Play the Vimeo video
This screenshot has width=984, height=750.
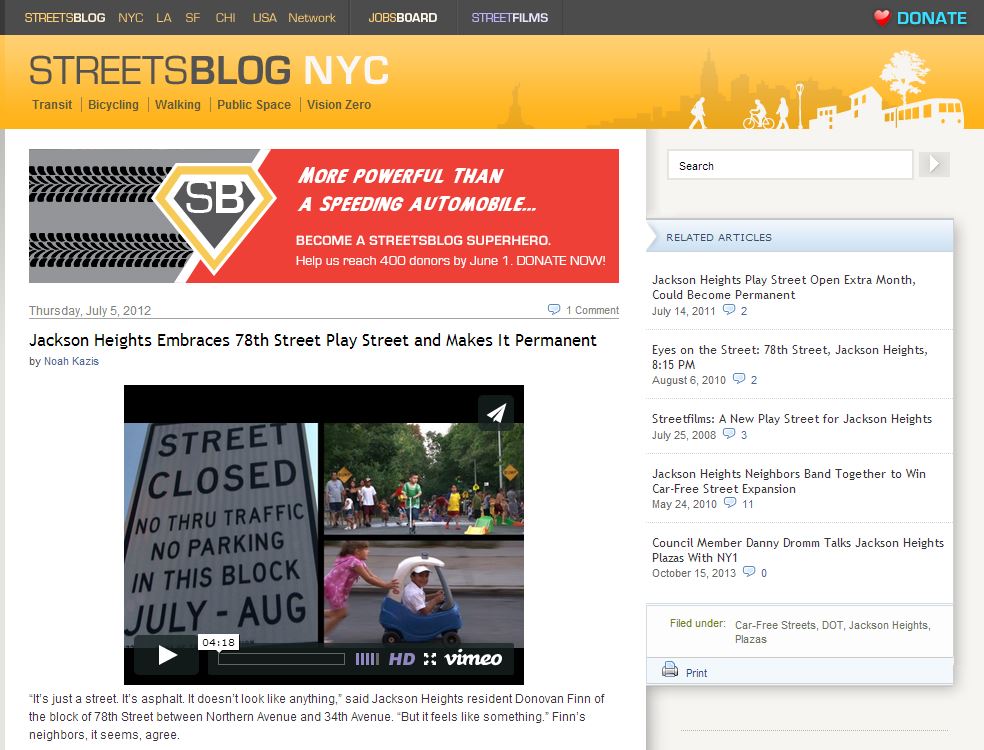[x=167, y=655]
